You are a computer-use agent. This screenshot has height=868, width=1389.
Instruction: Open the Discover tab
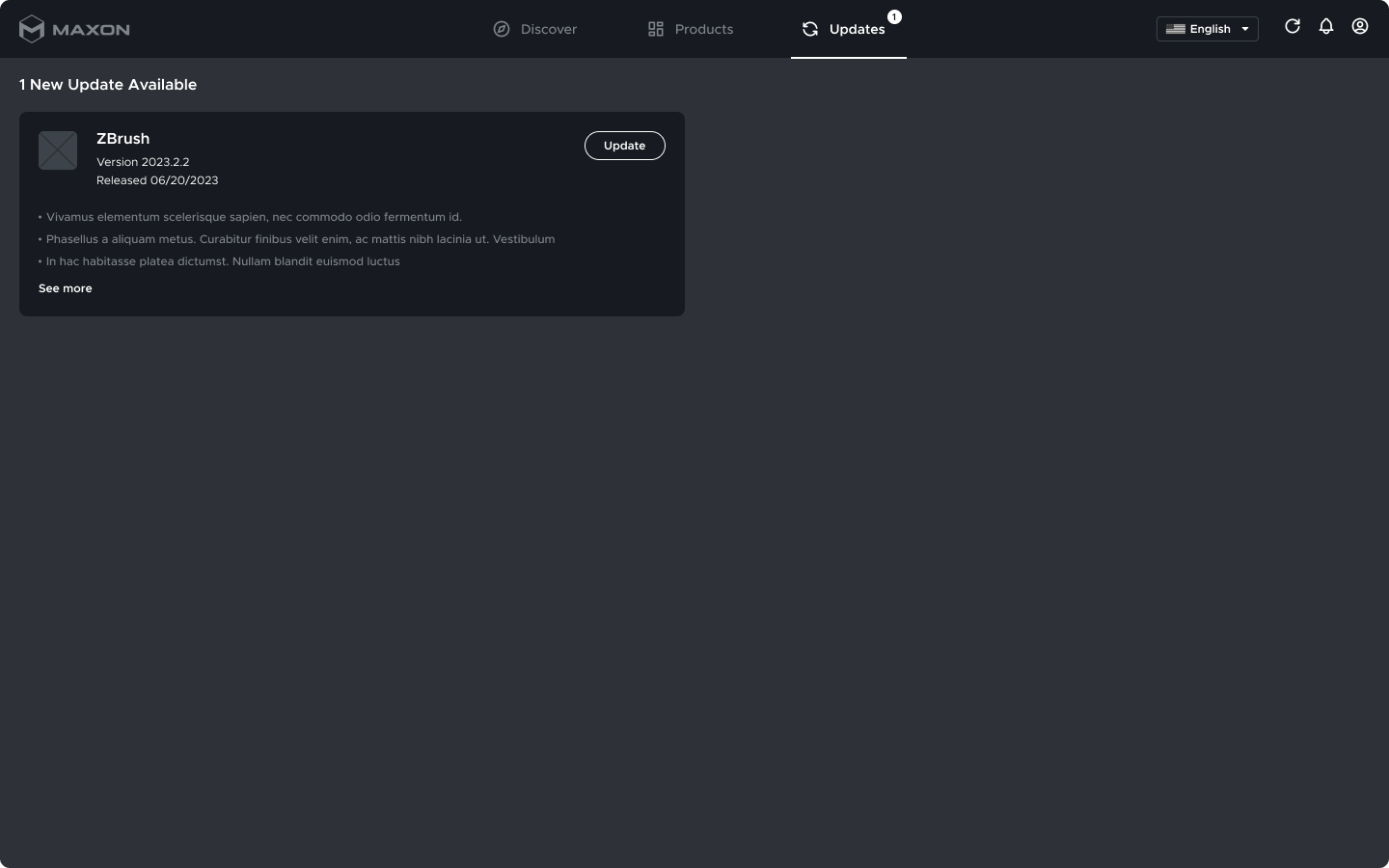(535, 29)
